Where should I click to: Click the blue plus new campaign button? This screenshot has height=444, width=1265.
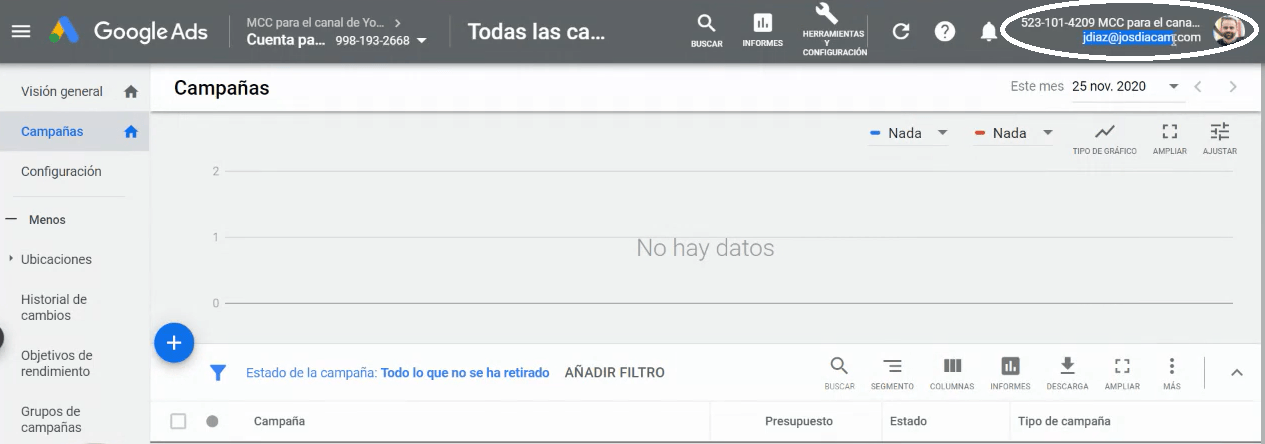pos(174,343)
